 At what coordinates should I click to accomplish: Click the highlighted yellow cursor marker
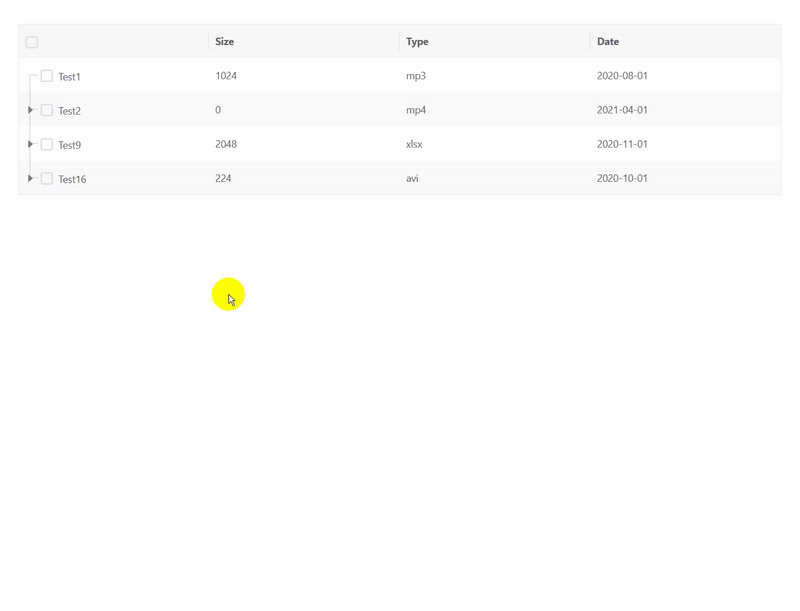pyautogui.click(x=228, y=292)
